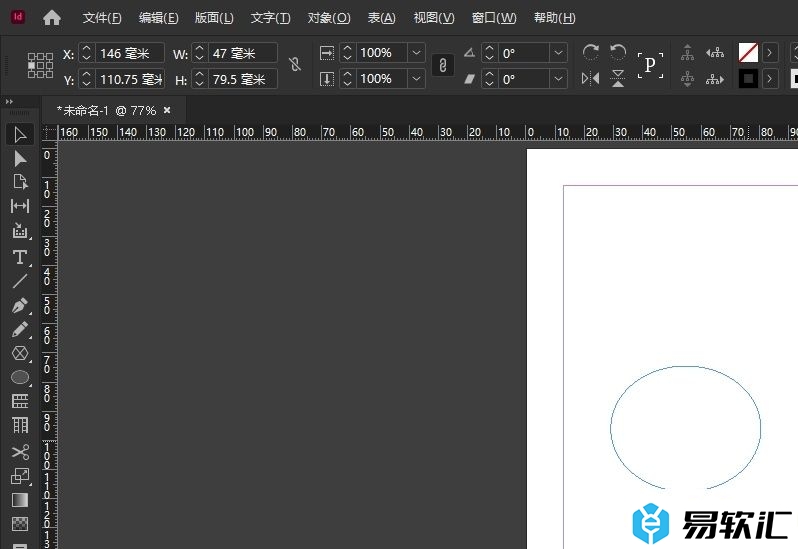This screenshot has height=549, width=798.
Task: Open the 帮助(H) menu
Action: point(554,18)
